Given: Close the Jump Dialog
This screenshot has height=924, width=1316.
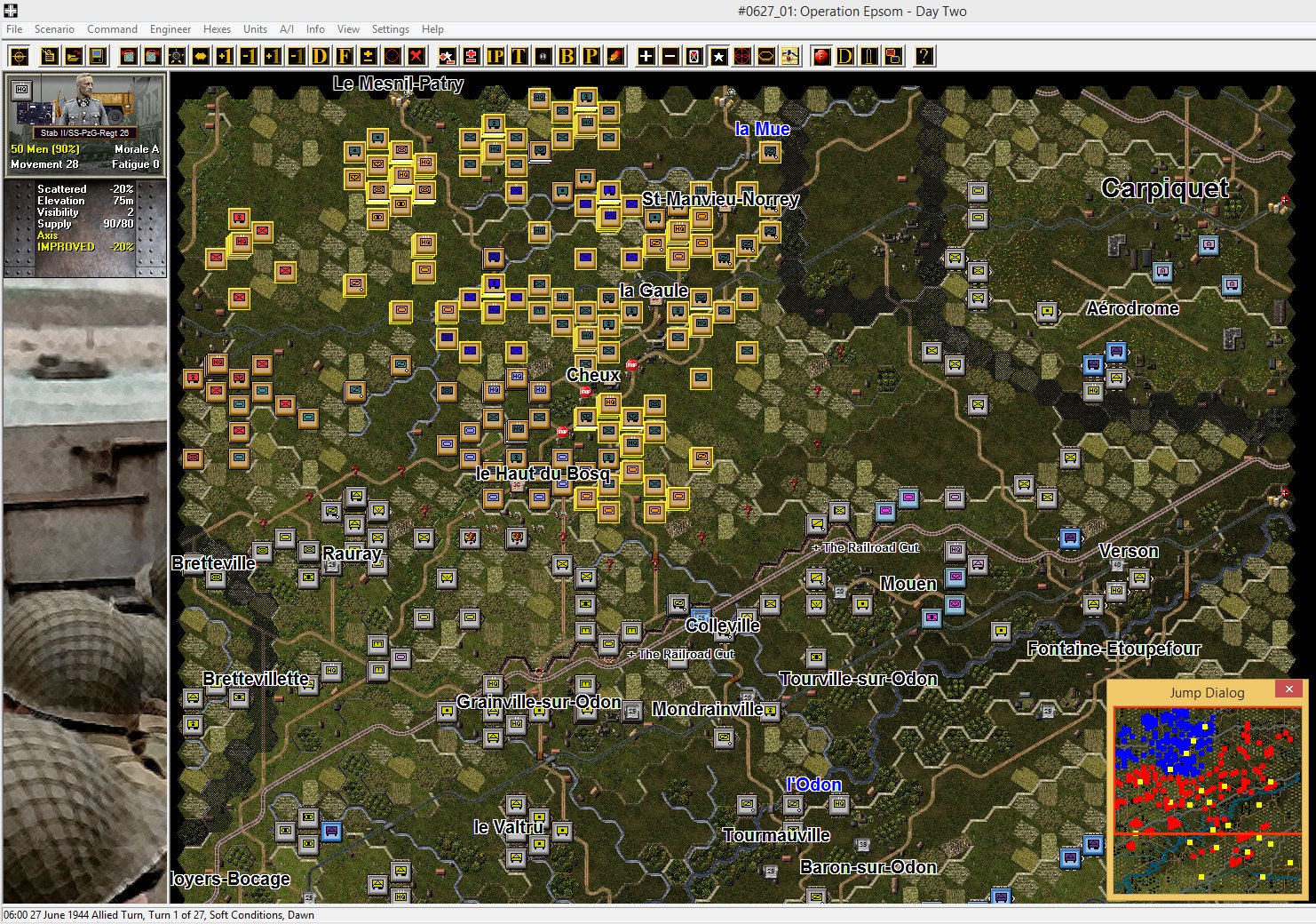Looking at the screenshot, I should [1289, 689].
